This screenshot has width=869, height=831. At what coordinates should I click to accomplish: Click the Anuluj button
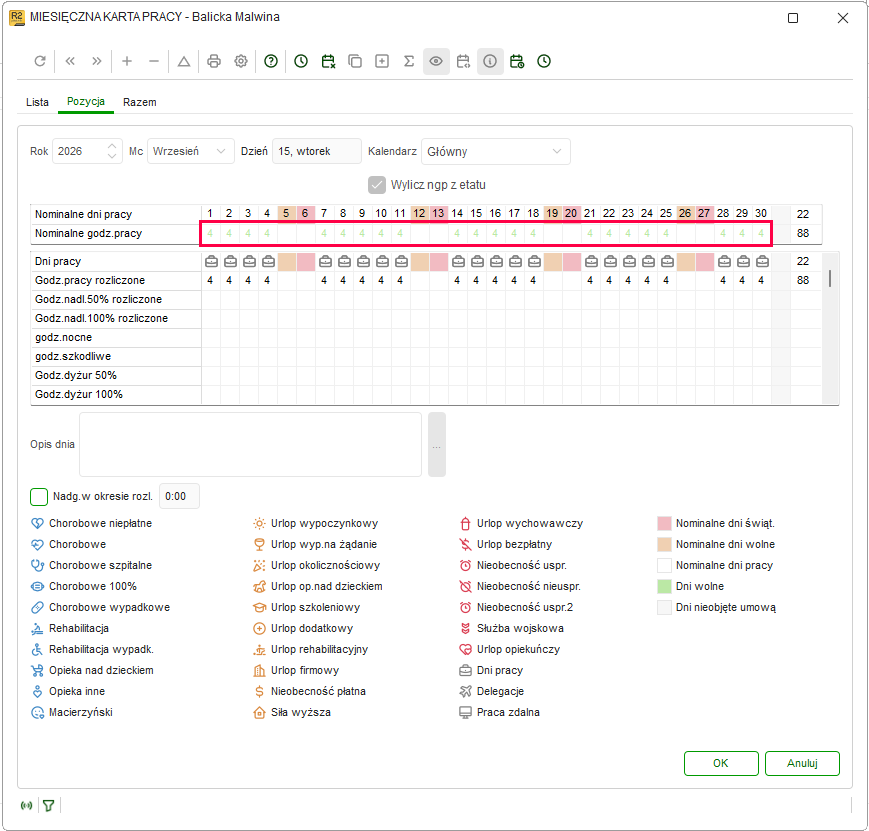pyautogui.click(x=802, y=763)
